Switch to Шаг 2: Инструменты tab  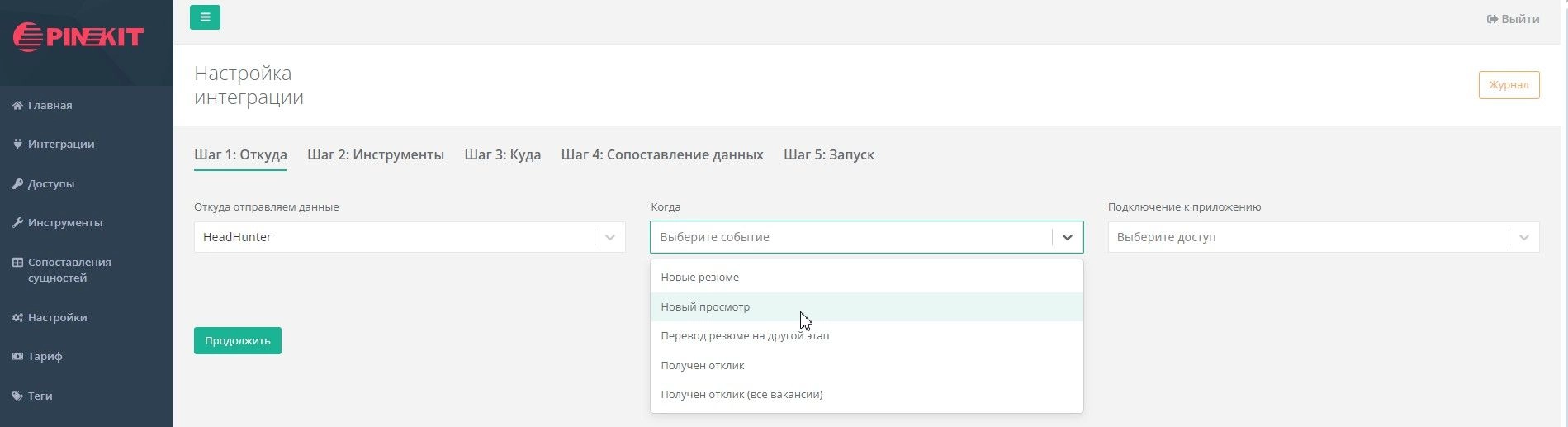(x=376, y=155)
